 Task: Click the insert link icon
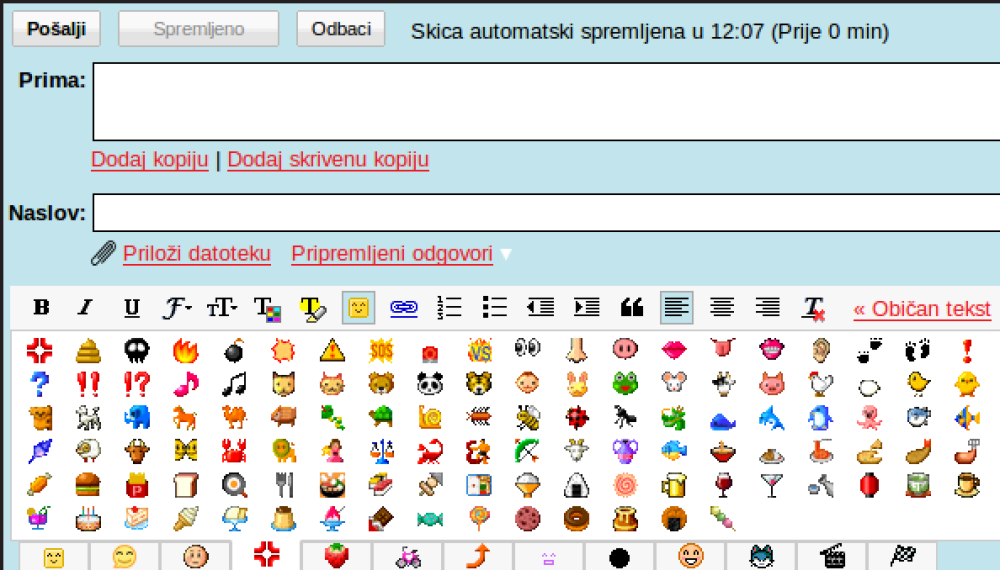coord(403,308)
